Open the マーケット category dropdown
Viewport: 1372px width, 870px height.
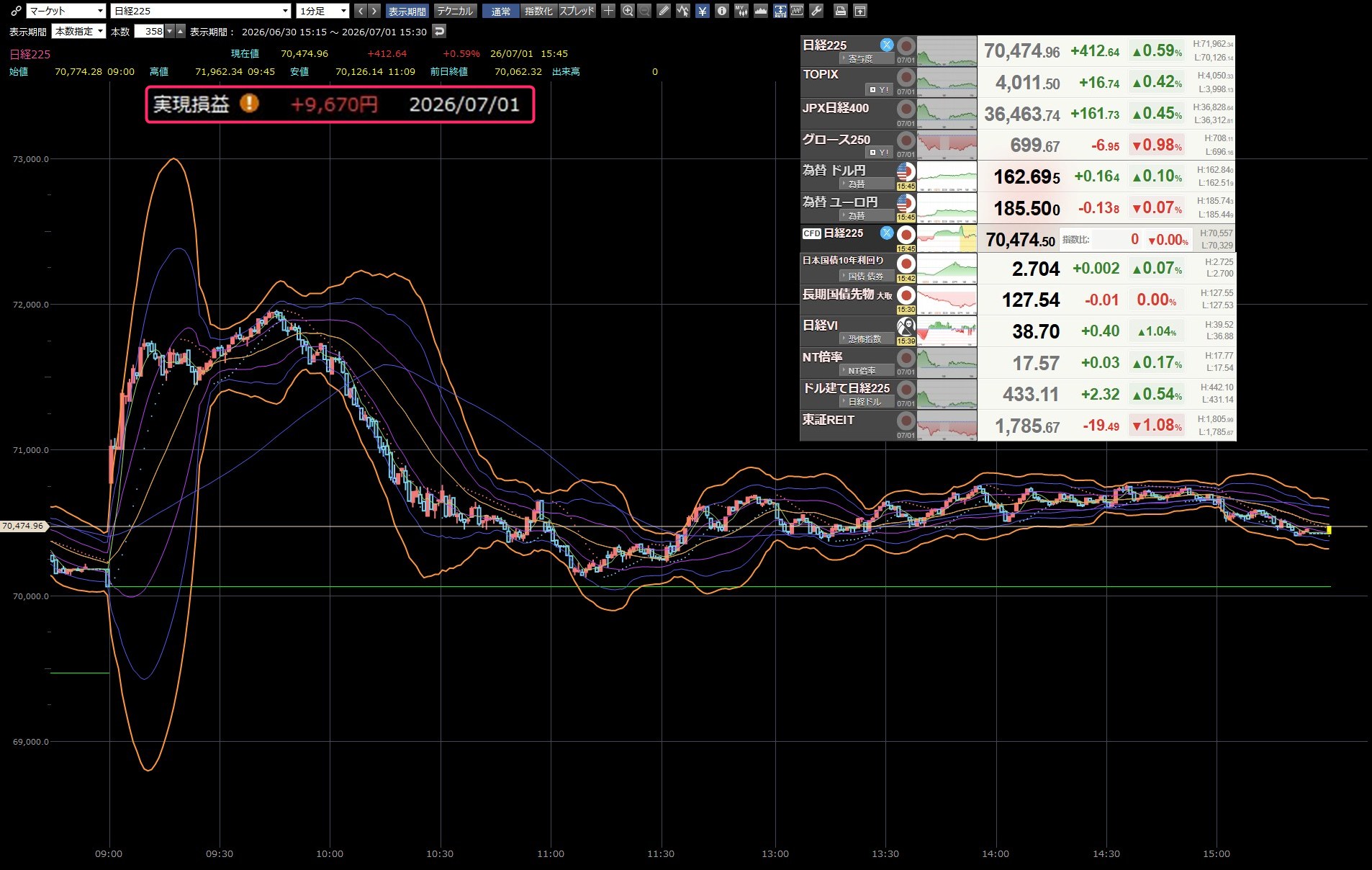click(66, 11)
